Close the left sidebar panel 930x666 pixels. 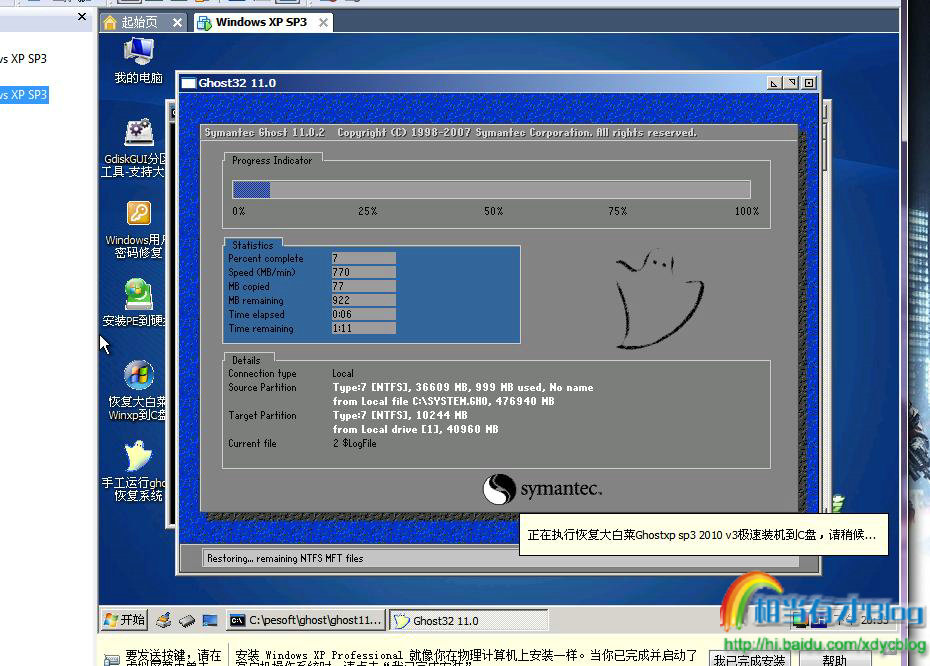tap(82, 17)
